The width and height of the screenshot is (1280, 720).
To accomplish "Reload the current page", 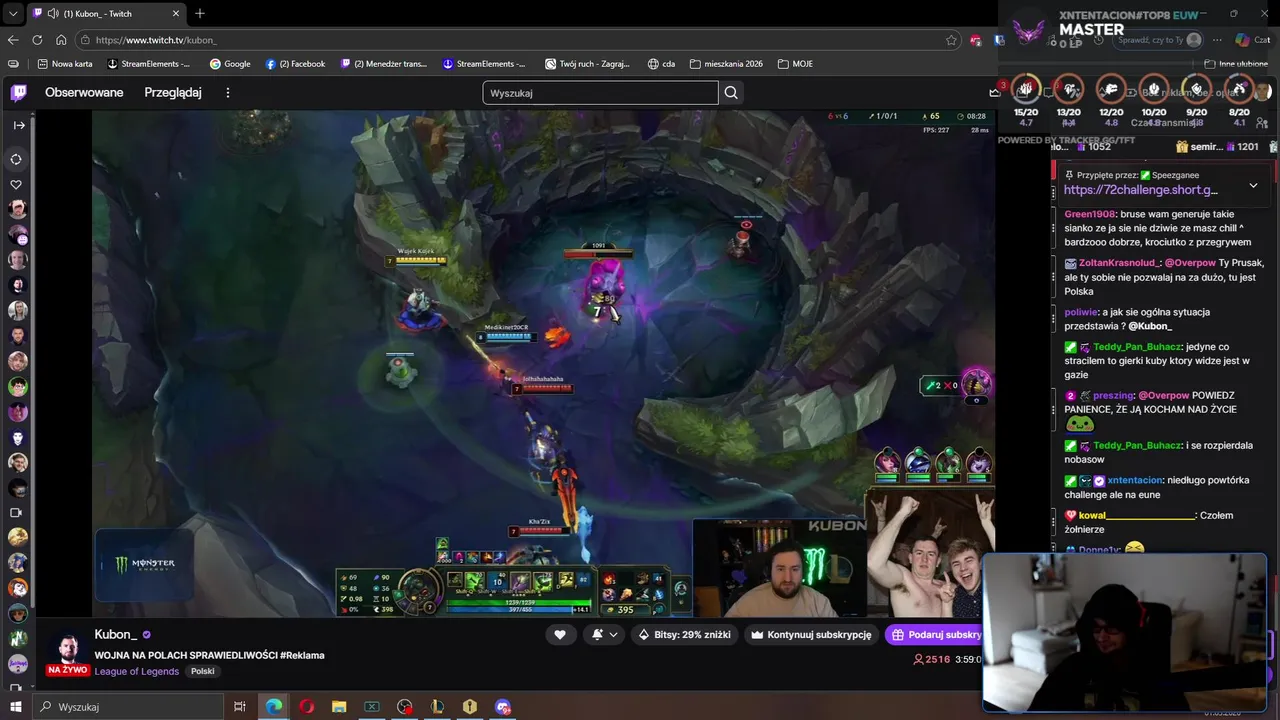I will (x=37, y=40).
